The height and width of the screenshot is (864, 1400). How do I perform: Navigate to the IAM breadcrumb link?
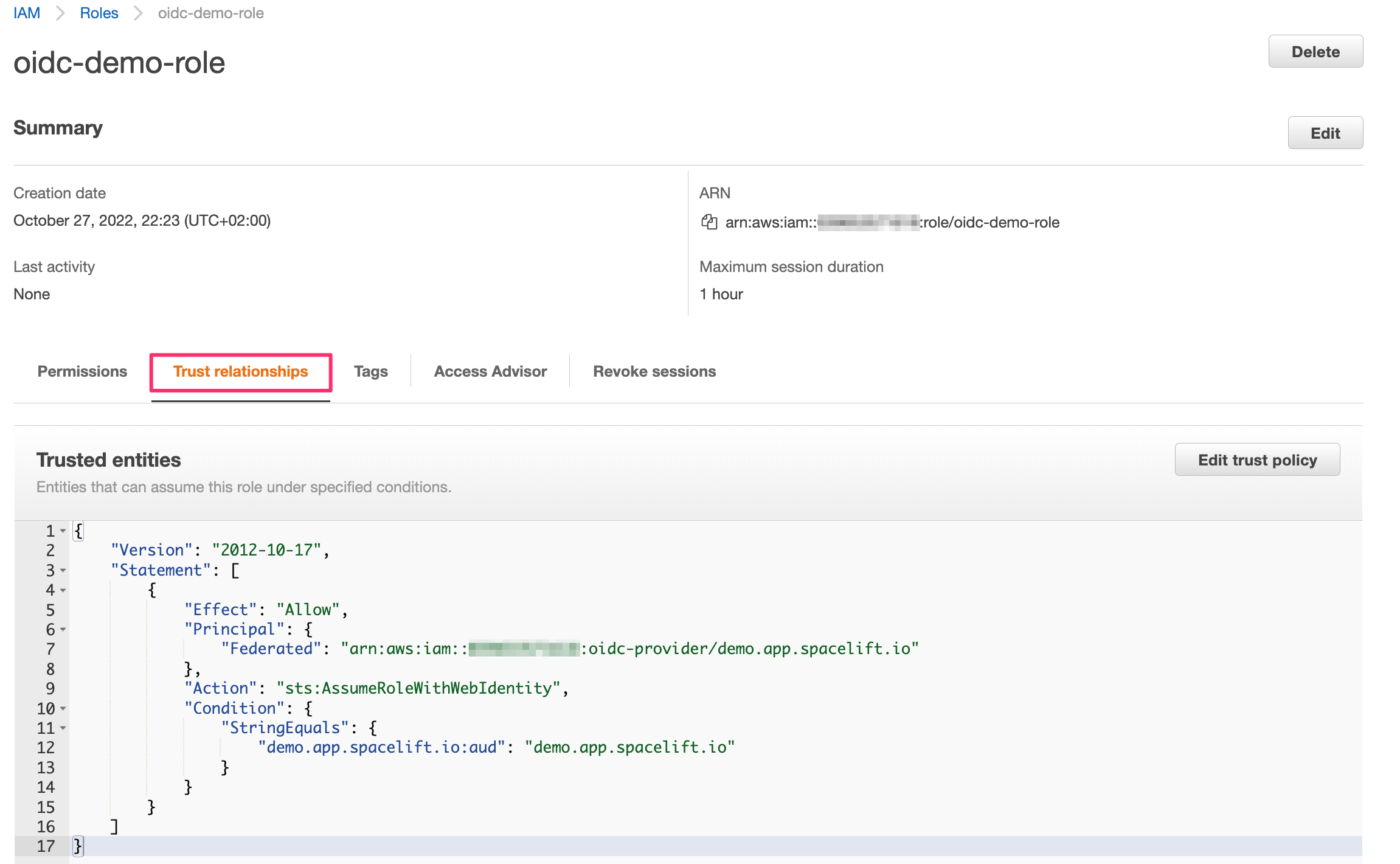[27, 13]
